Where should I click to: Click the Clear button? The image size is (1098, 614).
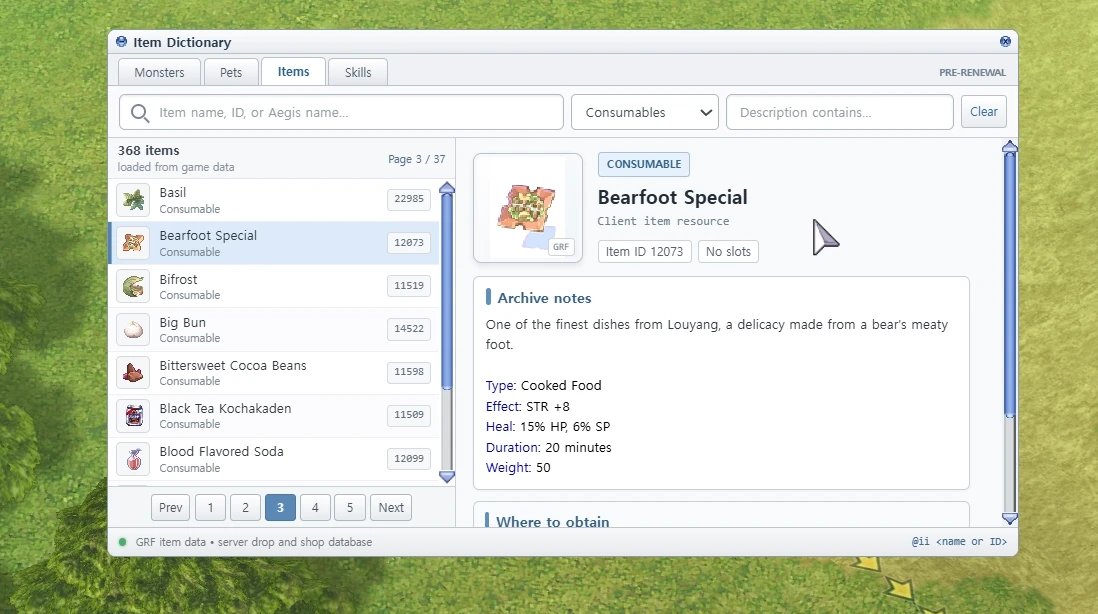984,112
